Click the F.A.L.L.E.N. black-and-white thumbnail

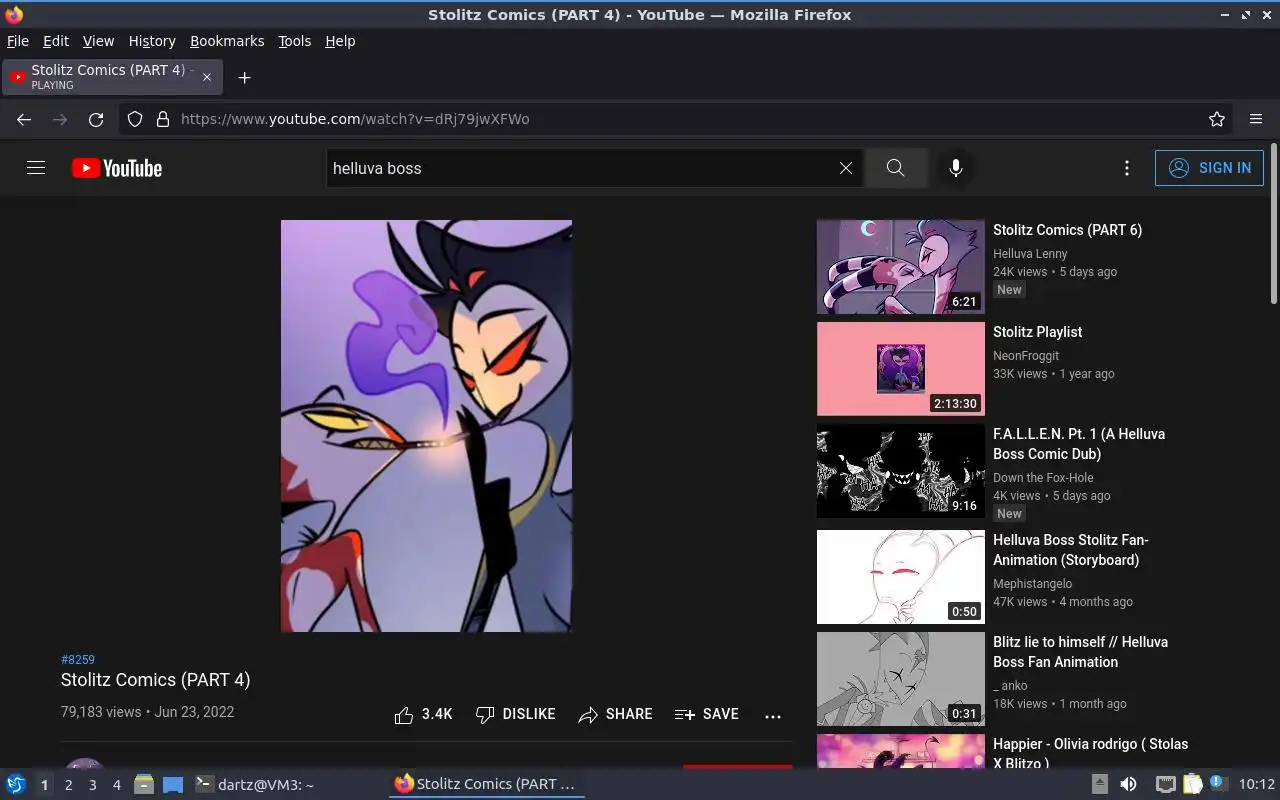[901, 471]
